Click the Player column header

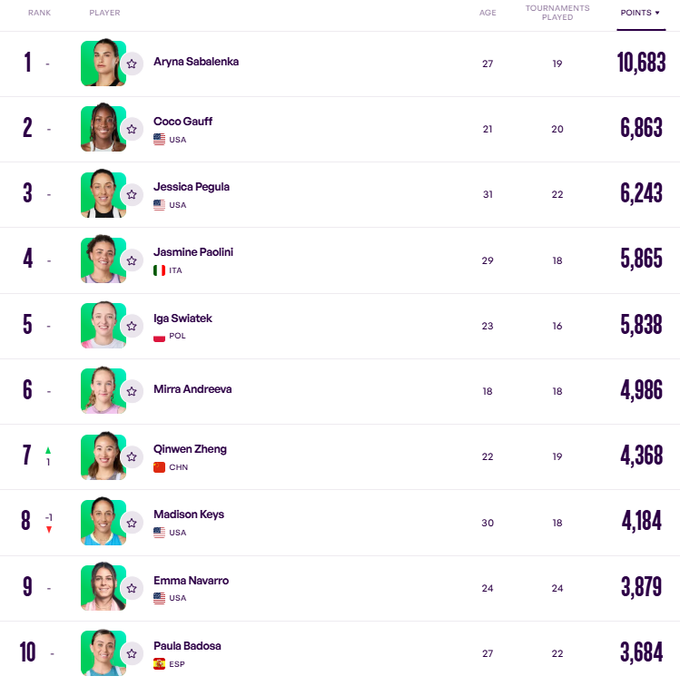coord(104,13)
